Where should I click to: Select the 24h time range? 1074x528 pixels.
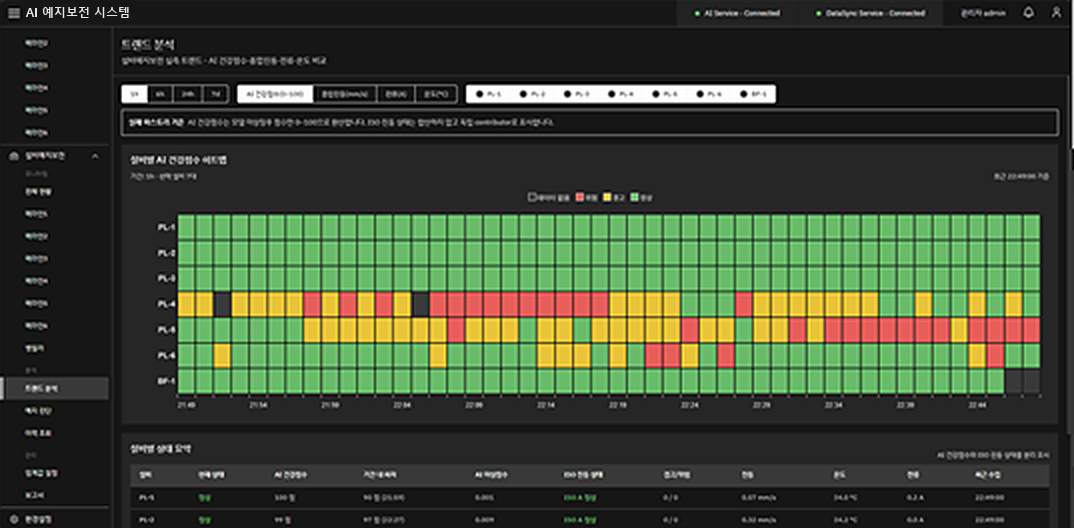[187, 94]
